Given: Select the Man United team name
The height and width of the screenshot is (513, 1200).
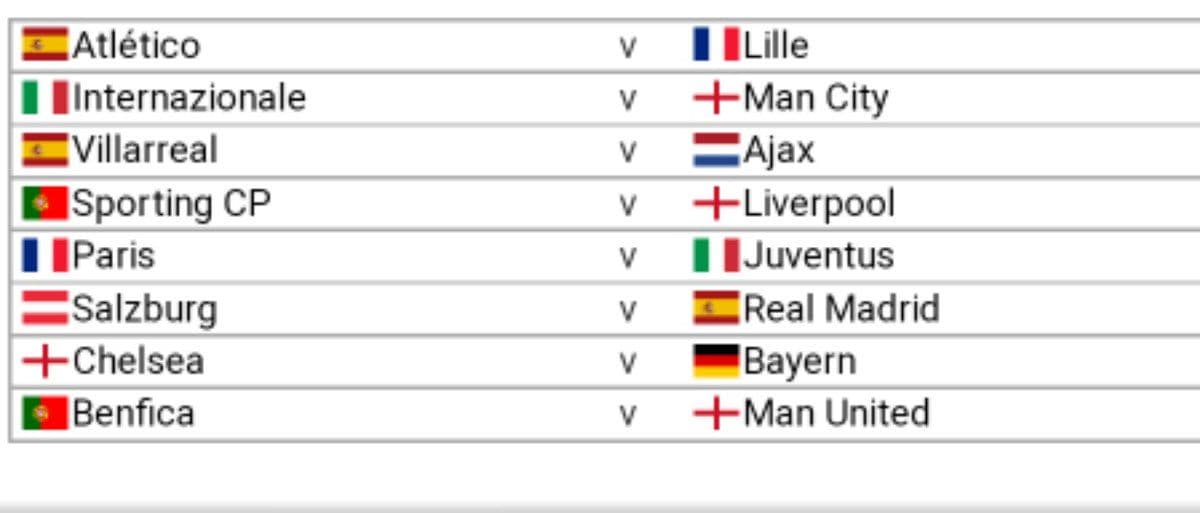Looking at the screenshot, I should tap(837, 413).
